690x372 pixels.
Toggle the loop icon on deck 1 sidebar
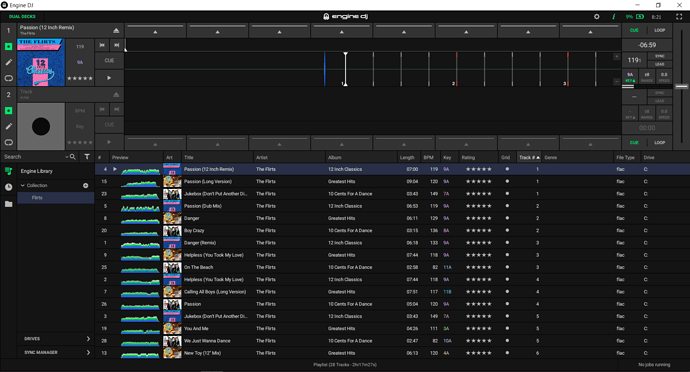(8, 78)
